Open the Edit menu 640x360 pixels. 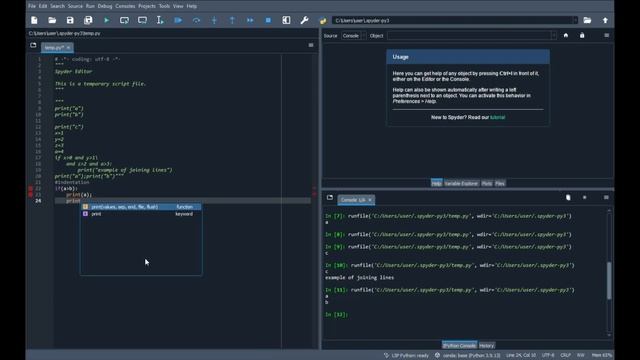click(x=43, y=6)
